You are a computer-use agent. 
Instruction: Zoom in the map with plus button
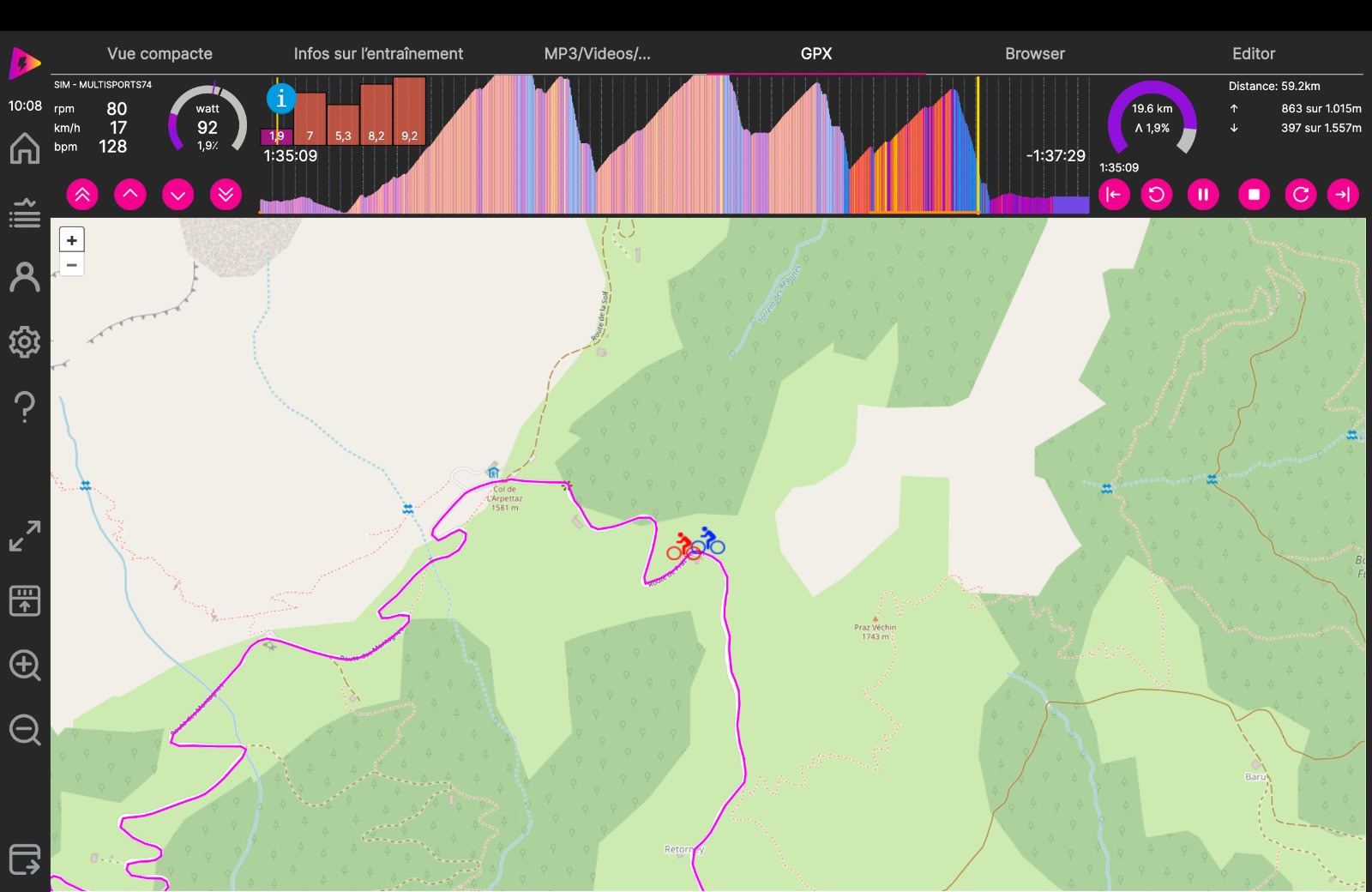[72, 241]
